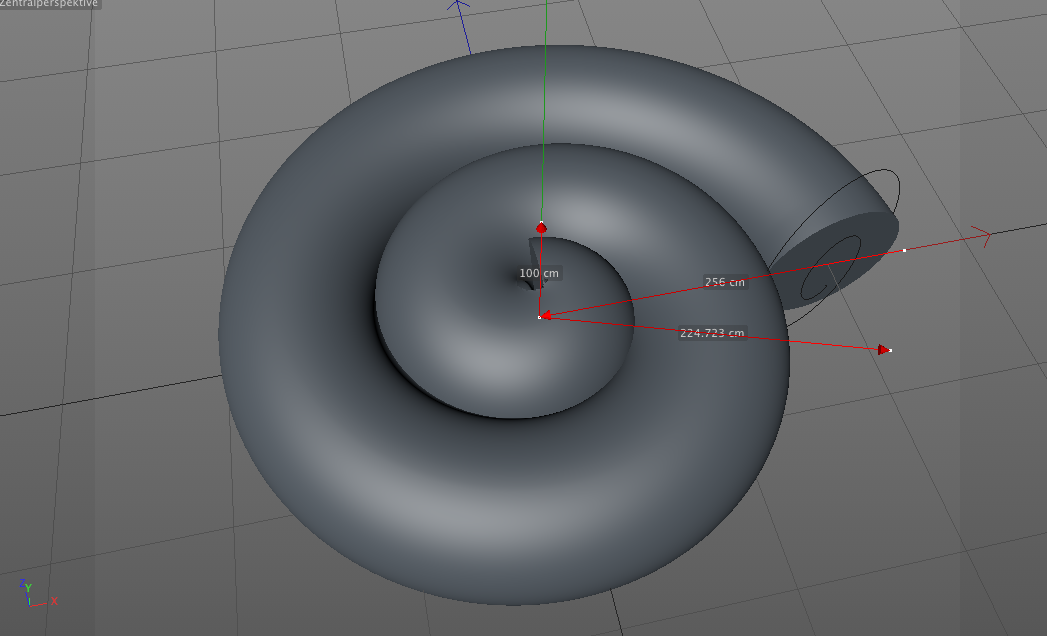Select the white origin point at the spiral center
This screenshot has height=636, width=1047.
click(x=539, y=317)
